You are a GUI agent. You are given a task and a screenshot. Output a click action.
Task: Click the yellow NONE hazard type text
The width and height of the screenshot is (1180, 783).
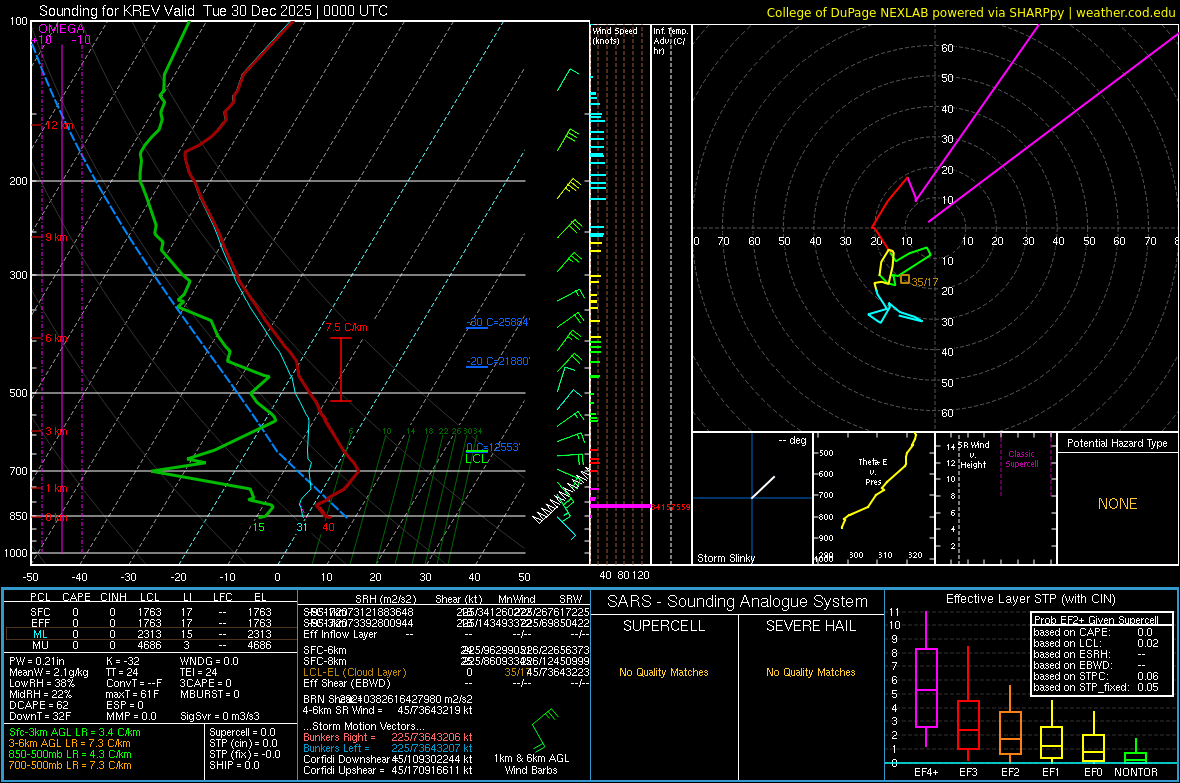1118,504
